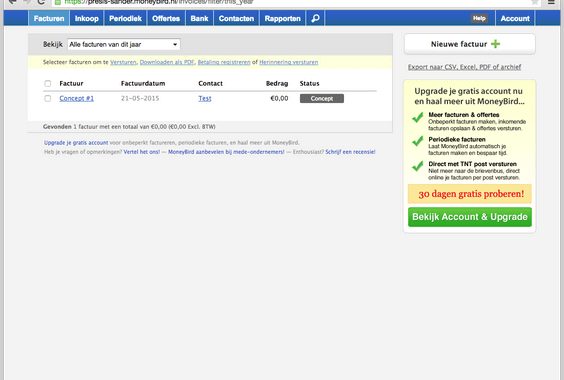Bookmark page with the star icon
Screen dimensions: 564x380
click(x=535, y=2)
